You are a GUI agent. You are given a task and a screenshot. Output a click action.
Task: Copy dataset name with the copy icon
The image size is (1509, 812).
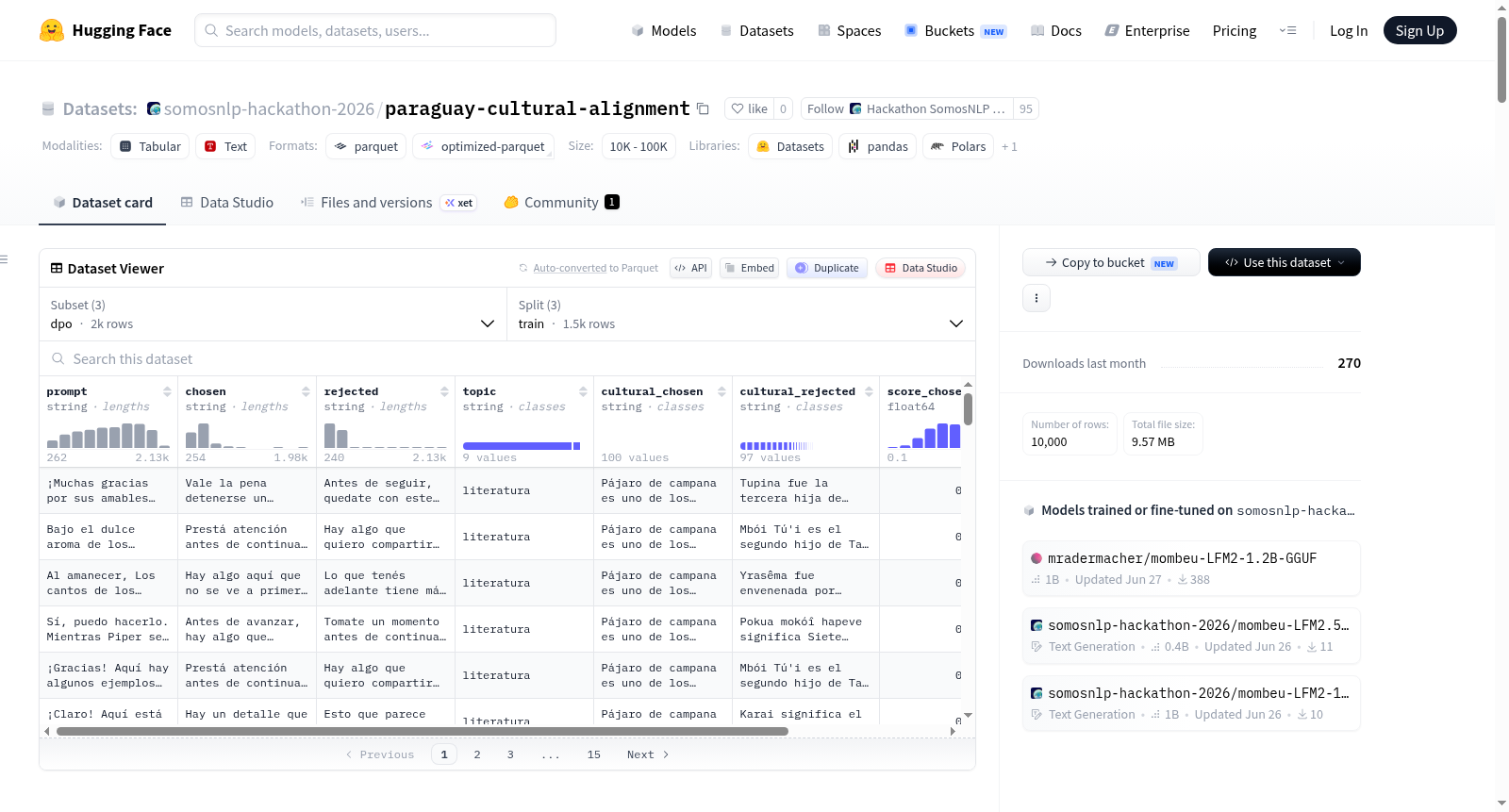[x=703, y=108]
